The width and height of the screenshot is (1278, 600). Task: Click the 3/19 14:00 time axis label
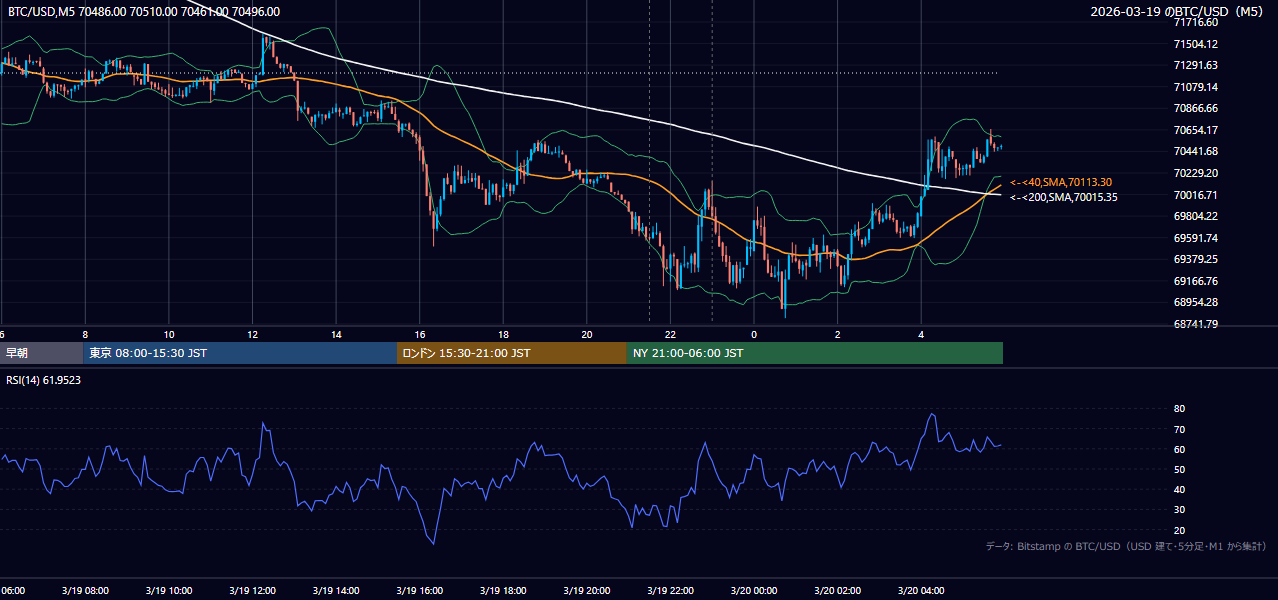tap(335, 591)
